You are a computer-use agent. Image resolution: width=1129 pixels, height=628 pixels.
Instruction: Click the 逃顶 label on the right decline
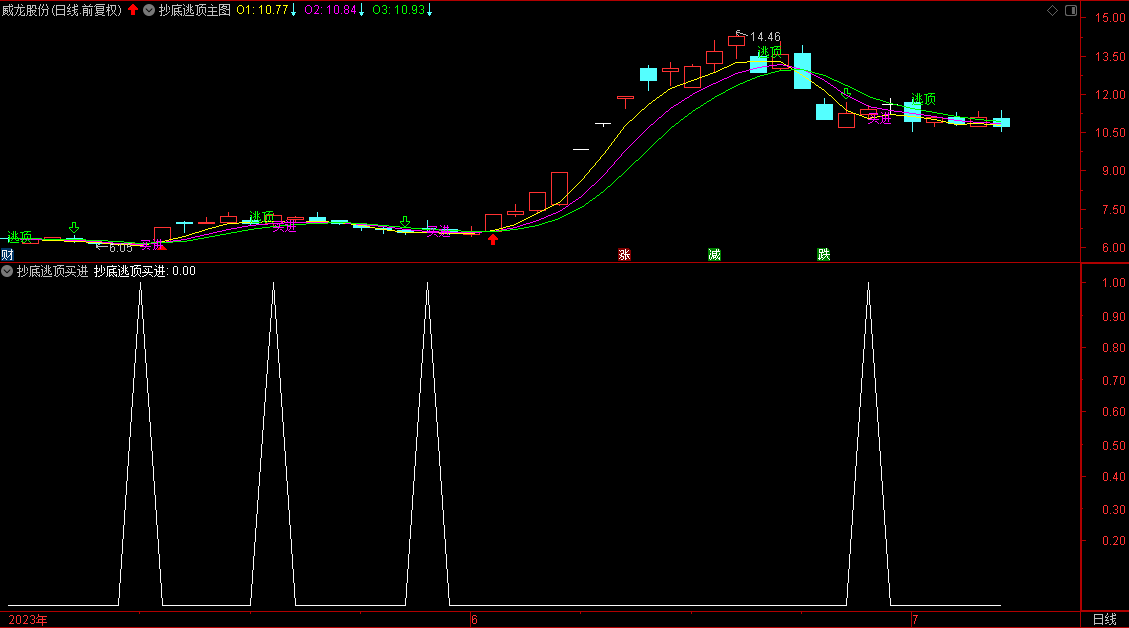coord(923,99)
